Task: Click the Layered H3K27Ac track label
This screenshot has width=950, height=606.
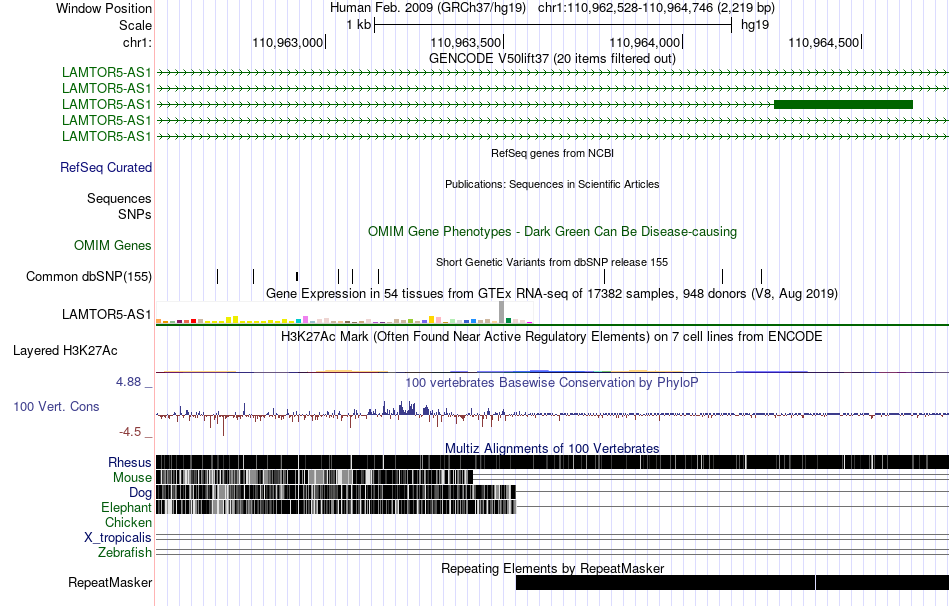Action: [x=65, y=350]
